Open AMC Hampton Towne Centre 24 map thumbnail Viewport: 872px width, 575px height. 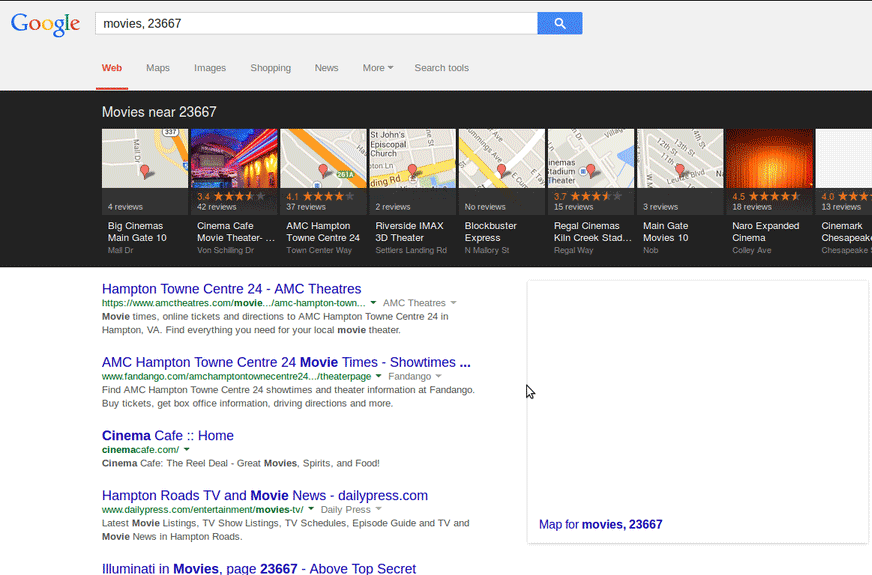(x=323, y=158)
